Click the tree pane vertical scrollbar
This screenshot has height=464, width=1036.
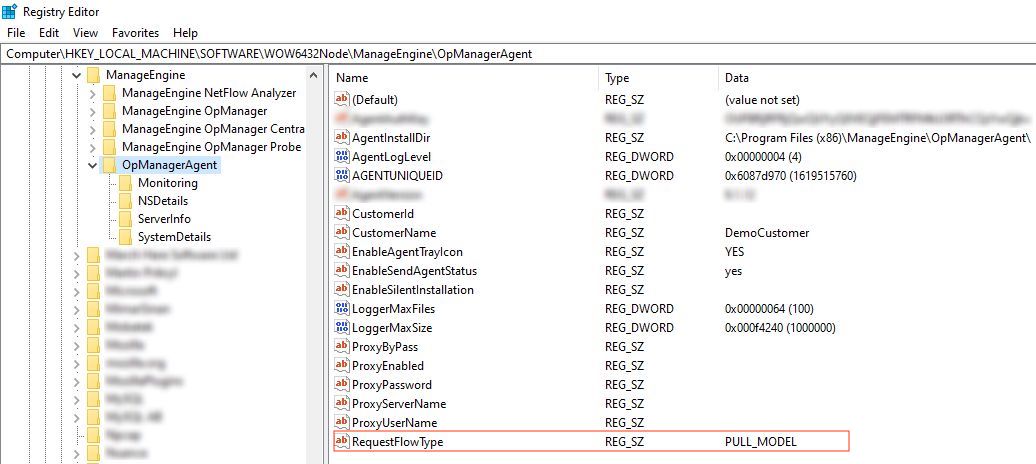click(x=316, y=264)
